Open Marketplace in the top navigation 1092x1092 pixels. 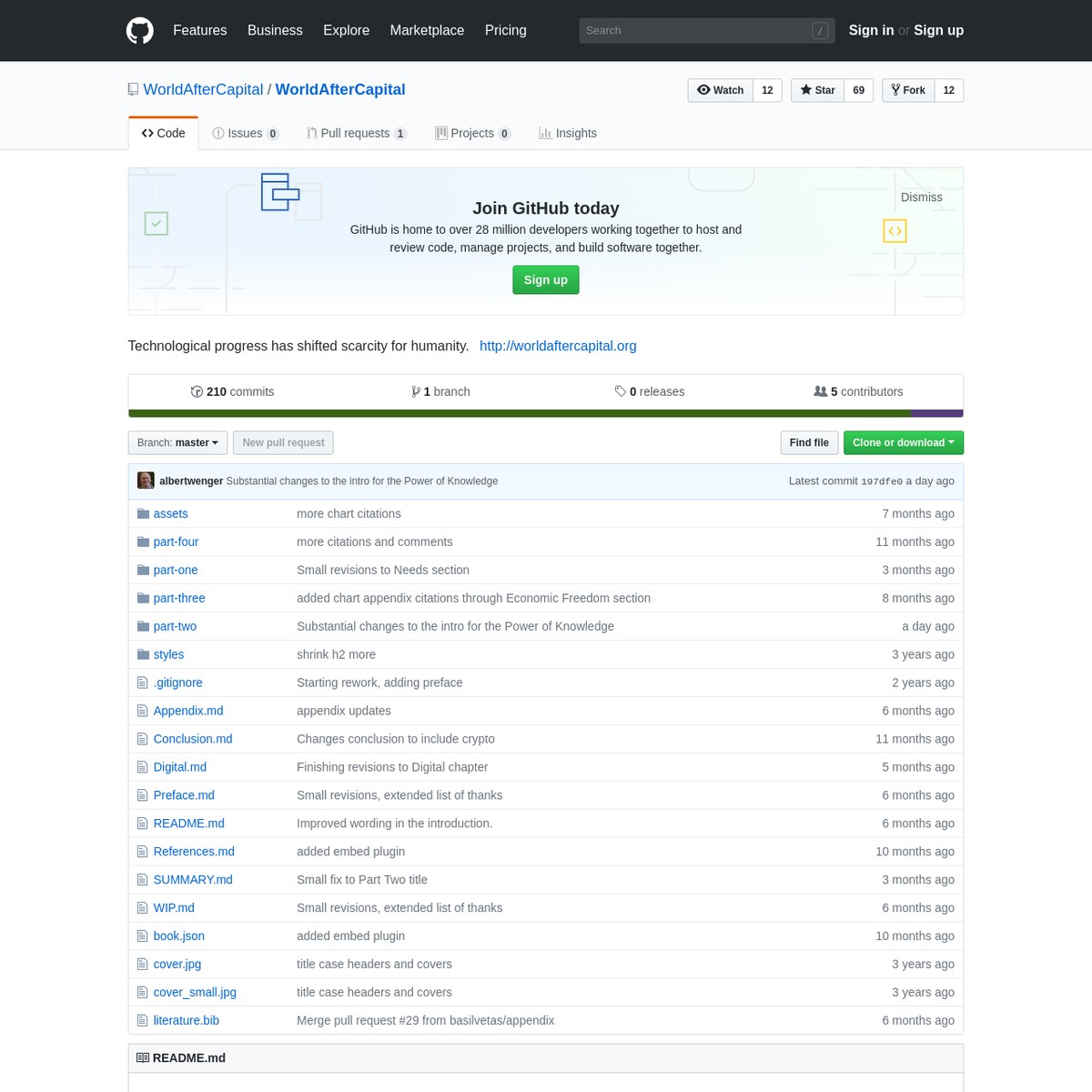pos(427,30)
